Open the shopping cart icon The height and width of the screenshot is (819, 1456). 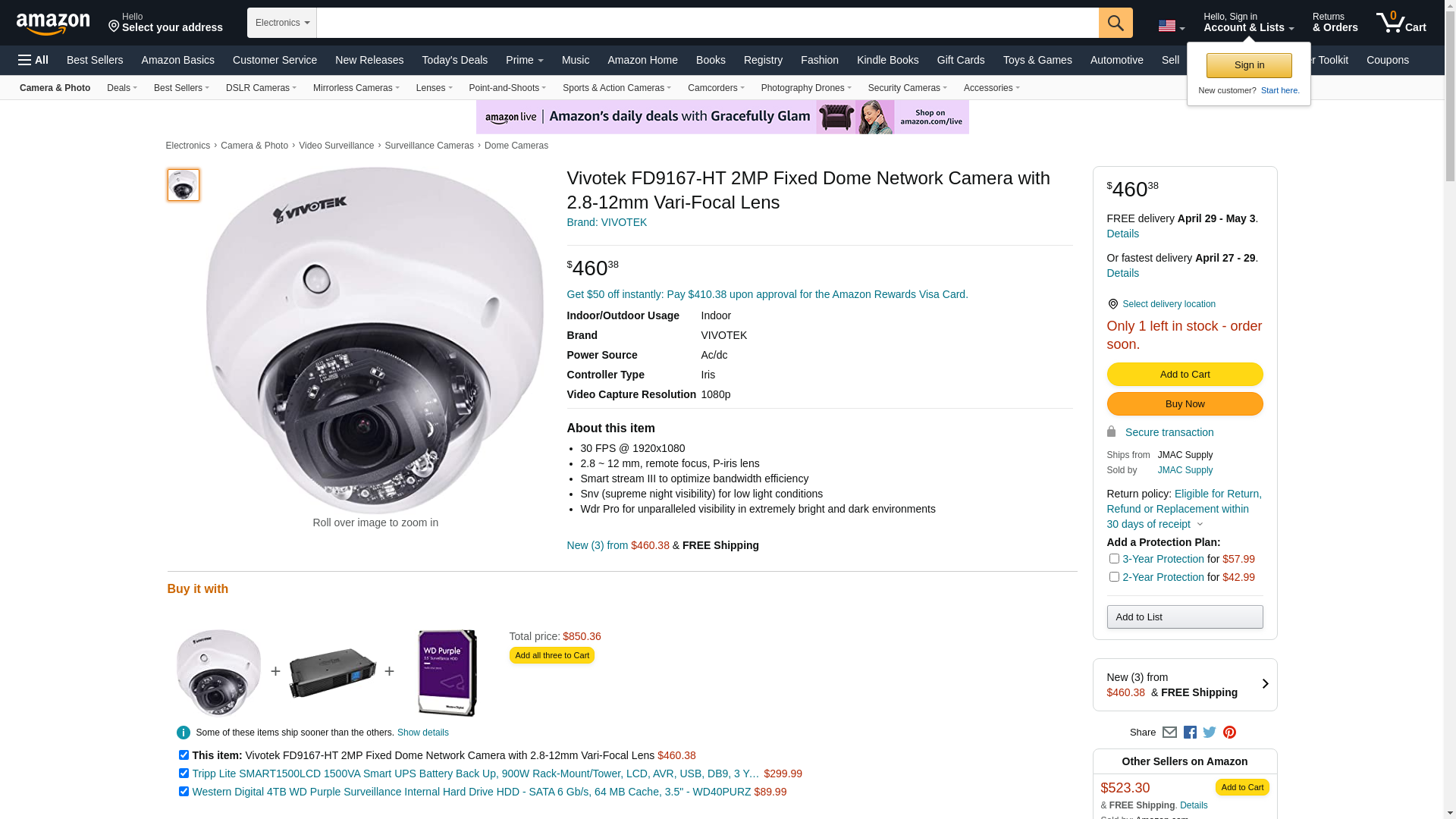point(1401,23)
